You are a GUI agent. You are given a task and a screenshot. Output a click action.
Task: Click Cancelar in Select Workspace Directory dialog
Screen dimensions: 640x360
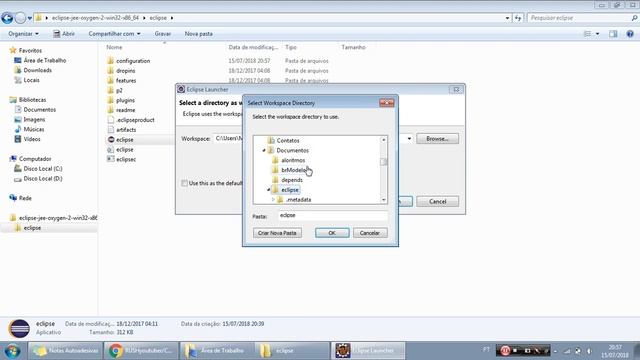click(x=370, y=233)
